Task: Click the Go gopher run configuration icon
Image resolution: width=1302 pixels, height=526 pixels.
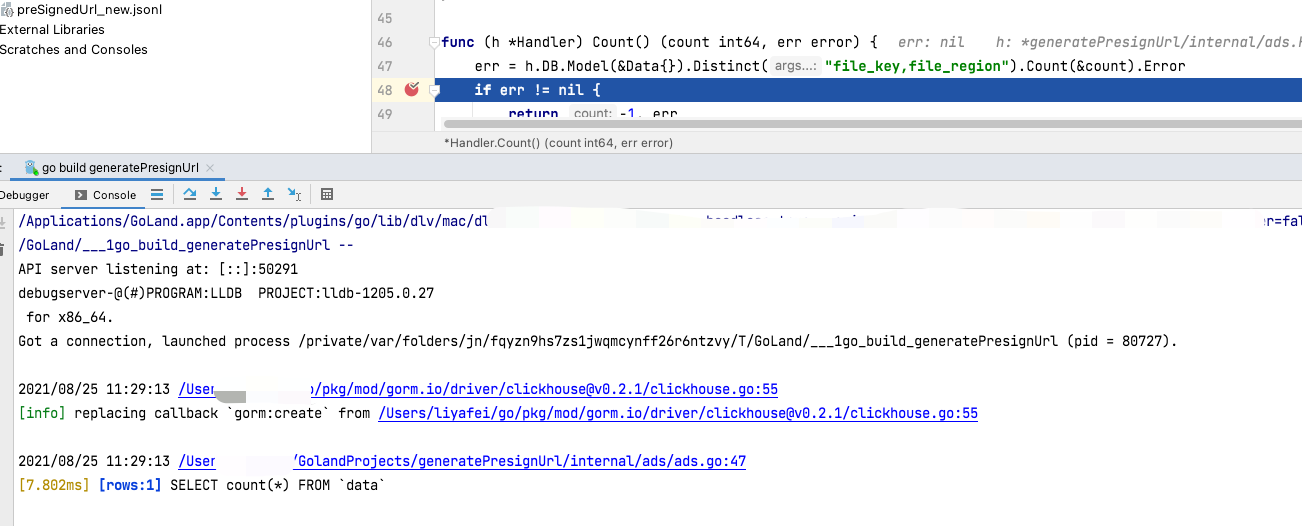Action: click(x=31, y=168)
